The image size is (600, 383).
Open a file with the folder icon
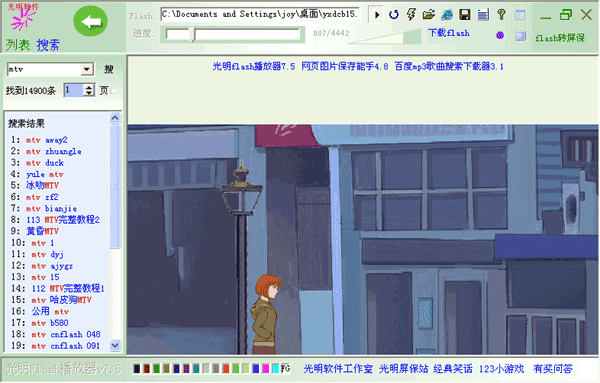coord(429,15)
